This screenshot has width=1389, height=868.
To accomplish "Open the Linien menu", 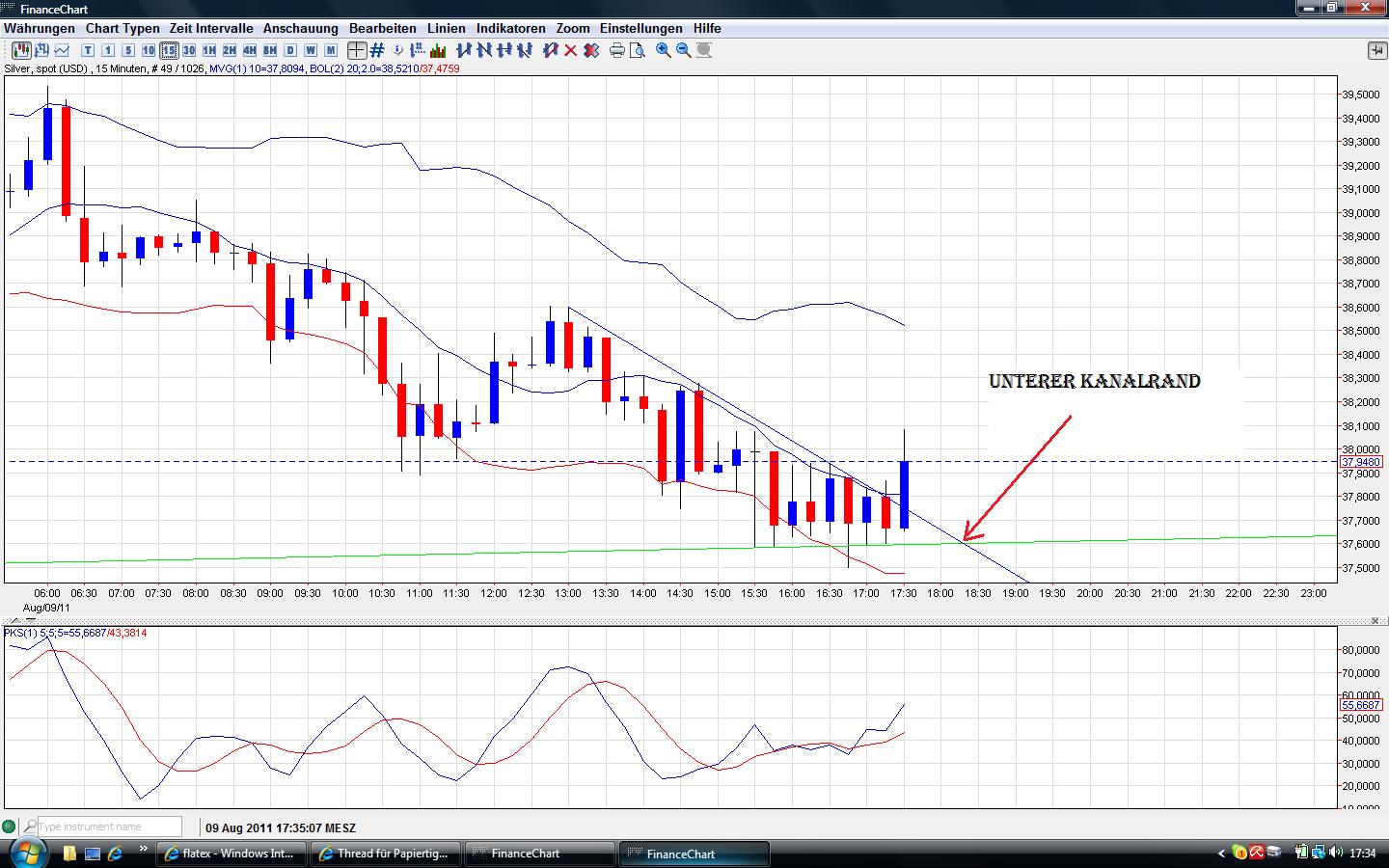I will [447, 29].
